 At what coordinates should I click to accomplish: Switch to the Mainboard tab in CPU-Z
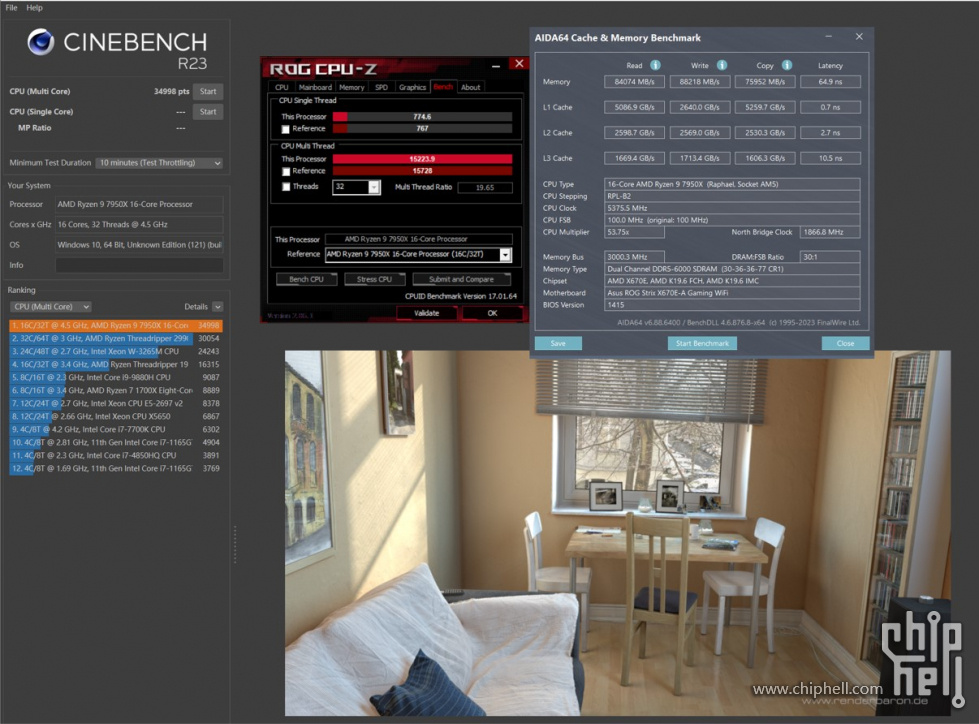tap(315, 87)
